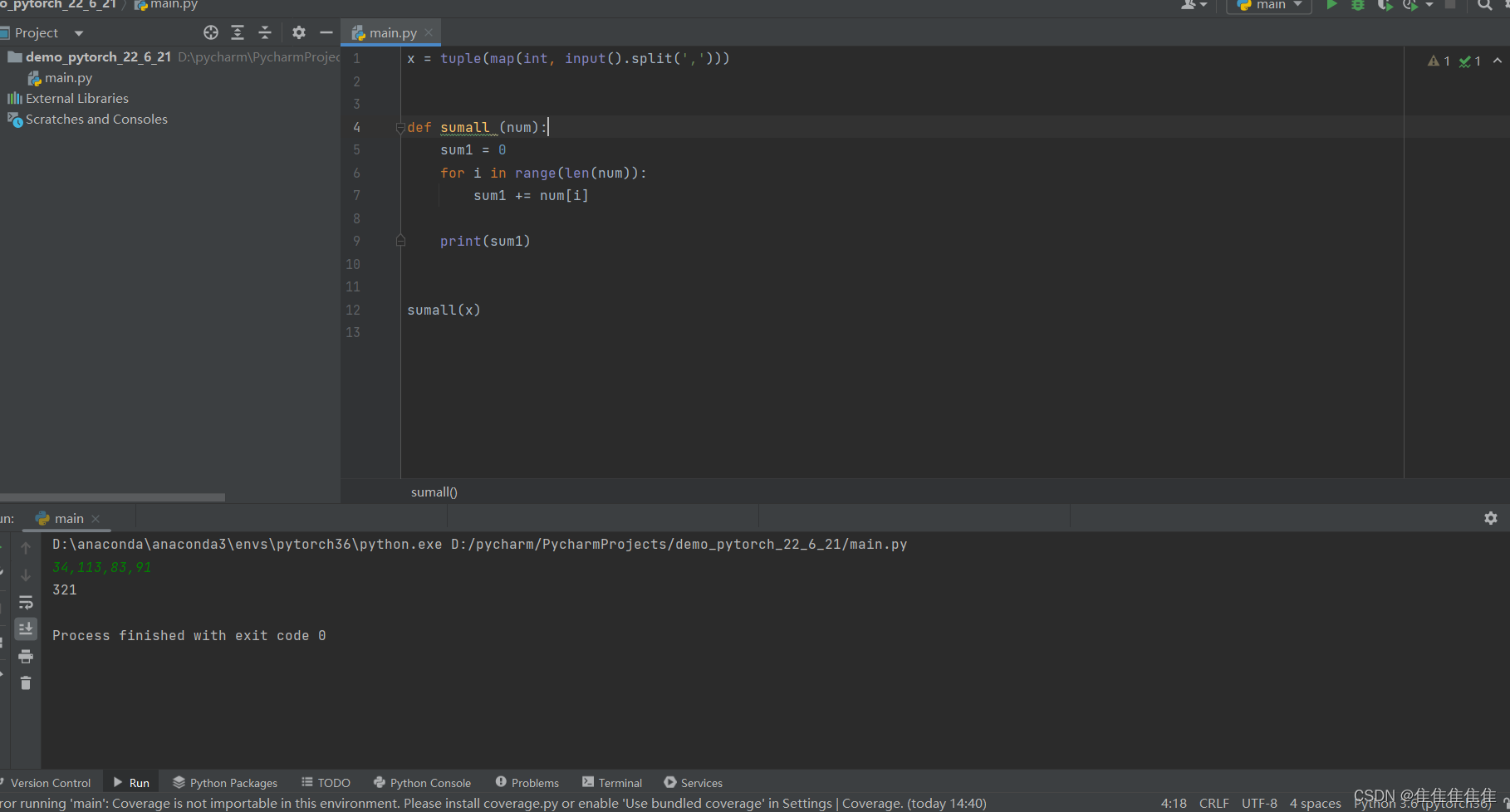Viewport: 1510px width, 812px height.
Task: Click the warning count indicator in editor
Action: (1439, 61)
